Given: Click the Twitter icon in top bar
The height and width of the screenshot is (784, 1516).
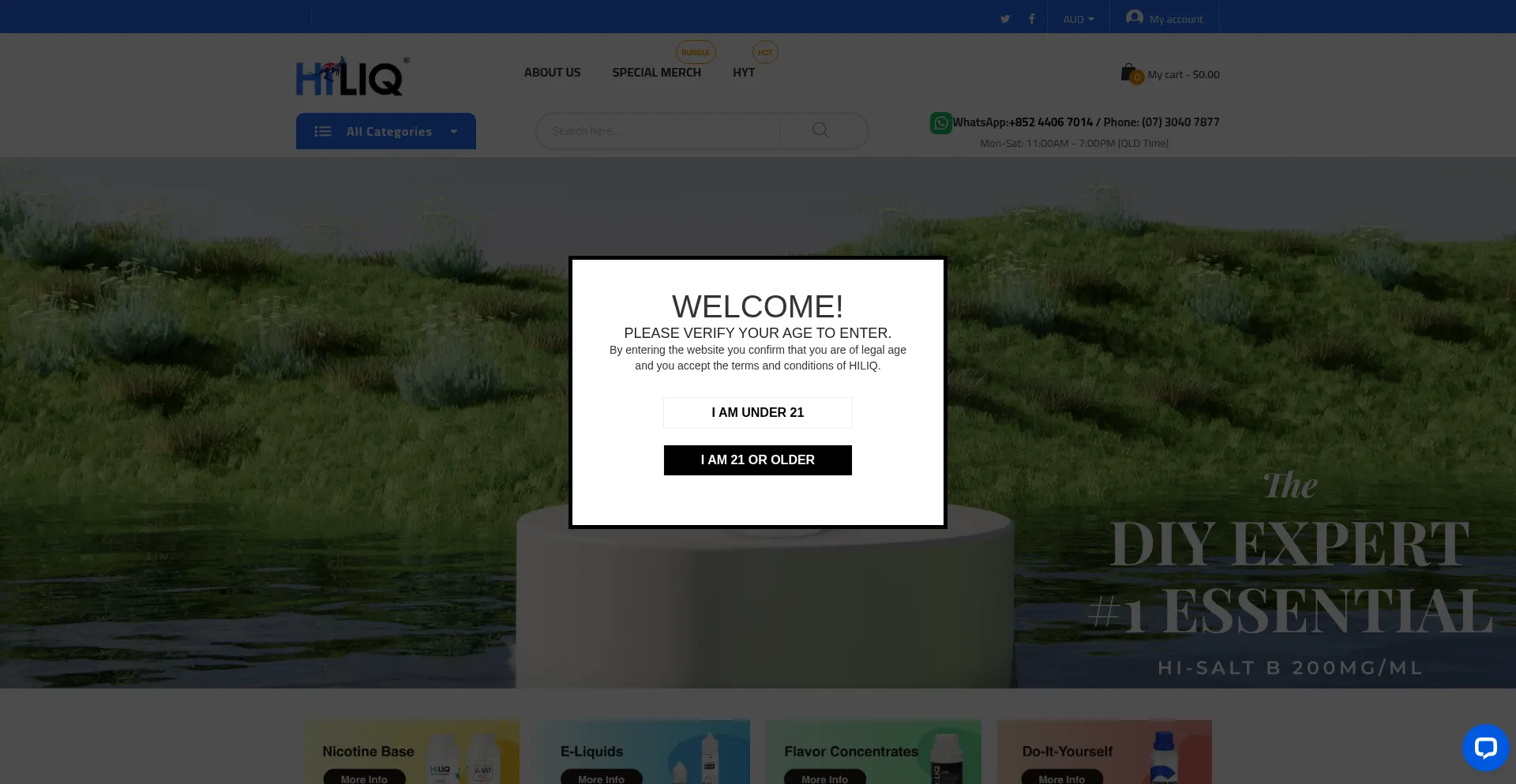Looking at the screenshot, I should [x=1004, y=19].
